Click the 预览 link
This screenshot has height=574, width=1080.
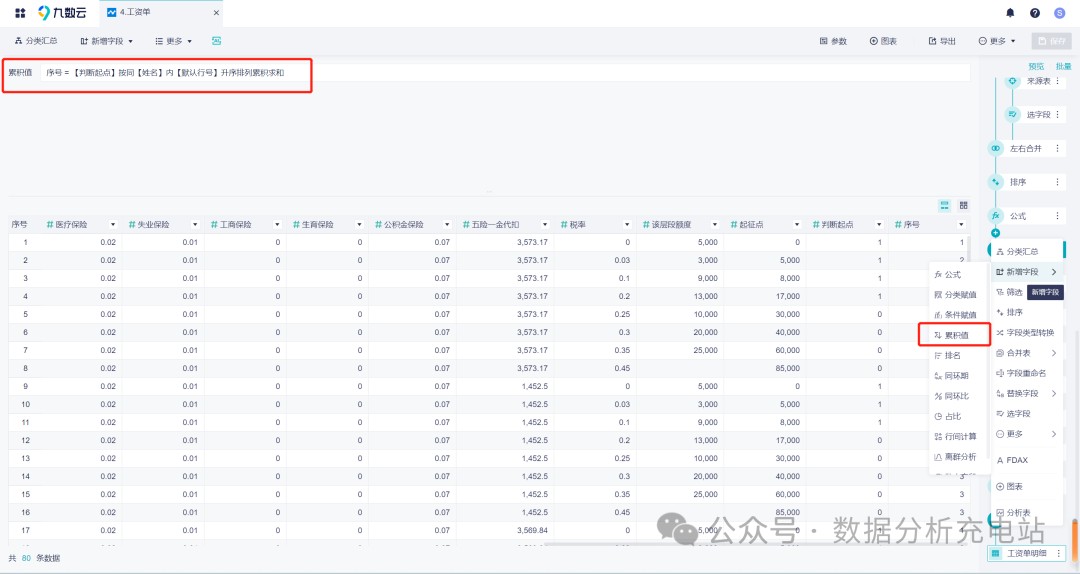[x=1036, y=66]
